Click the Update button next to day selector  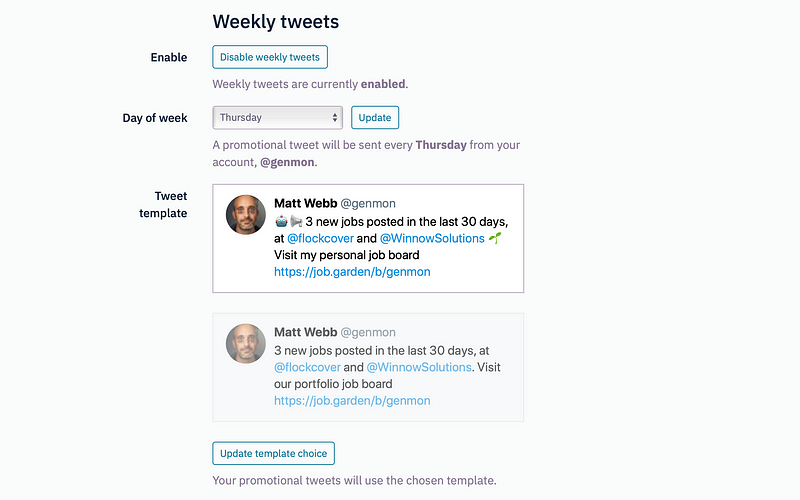375,118
